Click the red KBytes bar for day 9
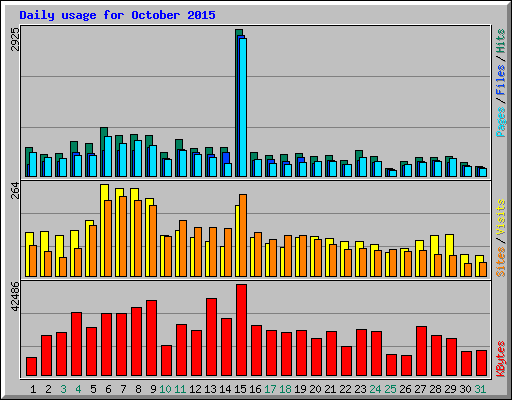The height and width of the screenshot is (400, 512). point(151,338)
